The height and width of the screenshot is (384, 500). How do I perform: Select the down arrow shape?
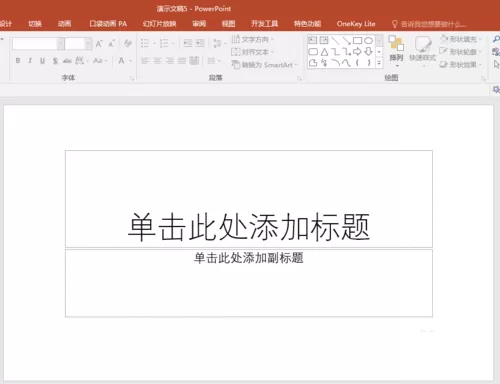coord(368,52)
